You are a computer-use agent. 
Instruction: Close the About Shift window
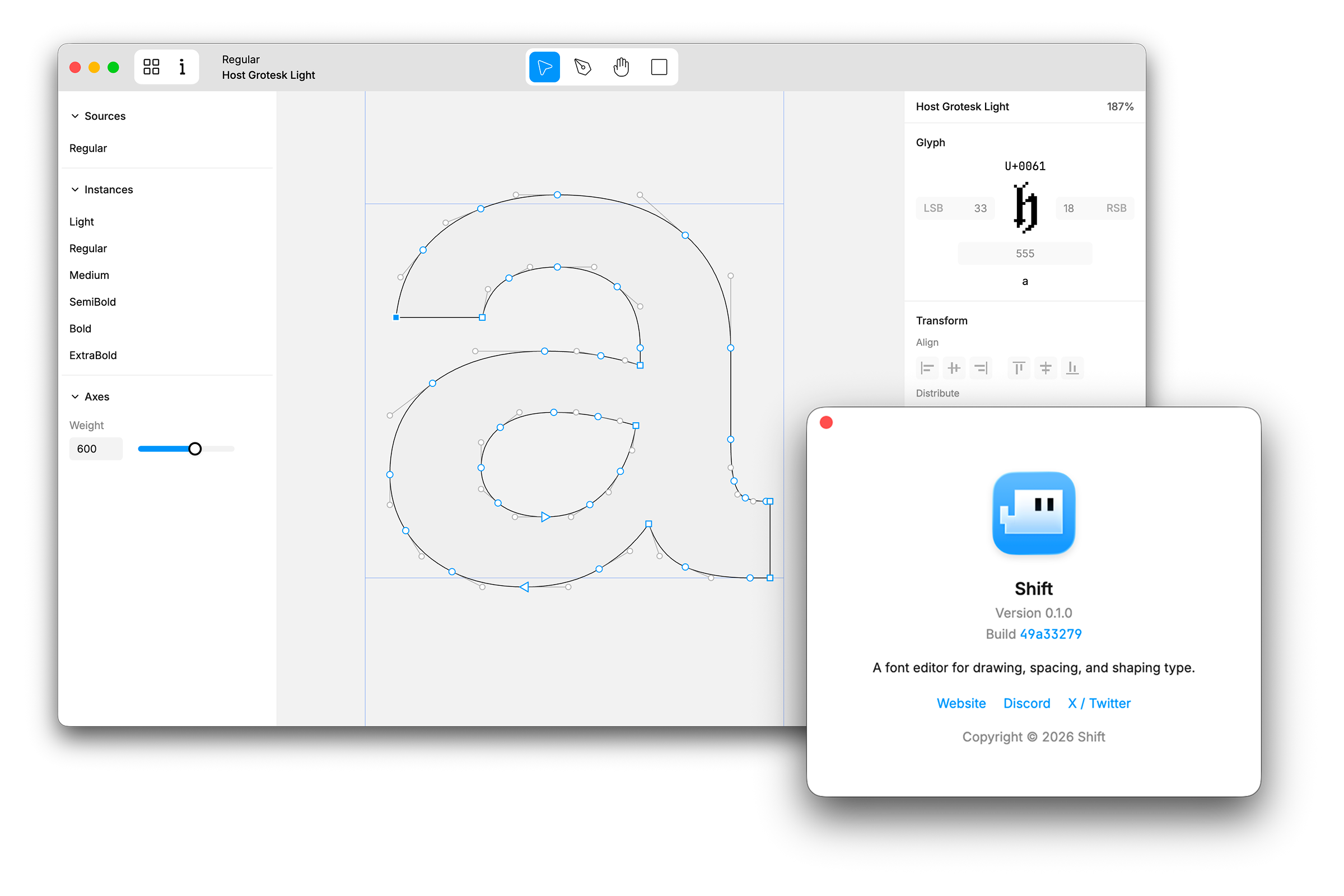827,422
